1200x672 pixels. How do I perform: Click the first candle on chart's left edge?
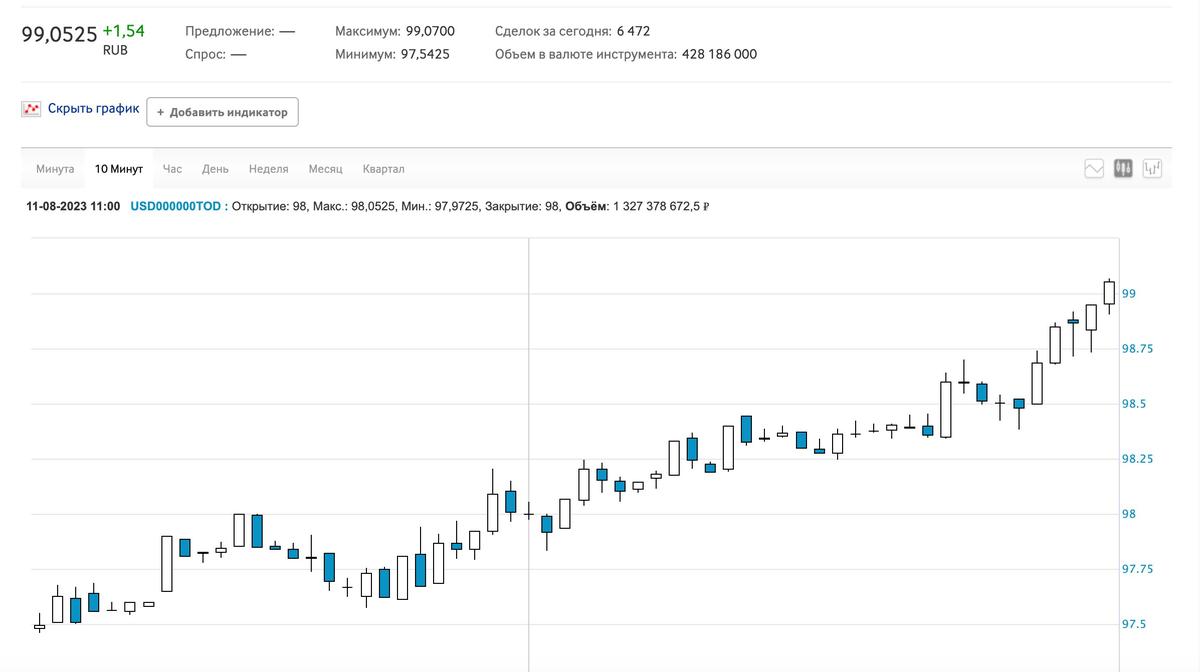[x=39, y=626]
